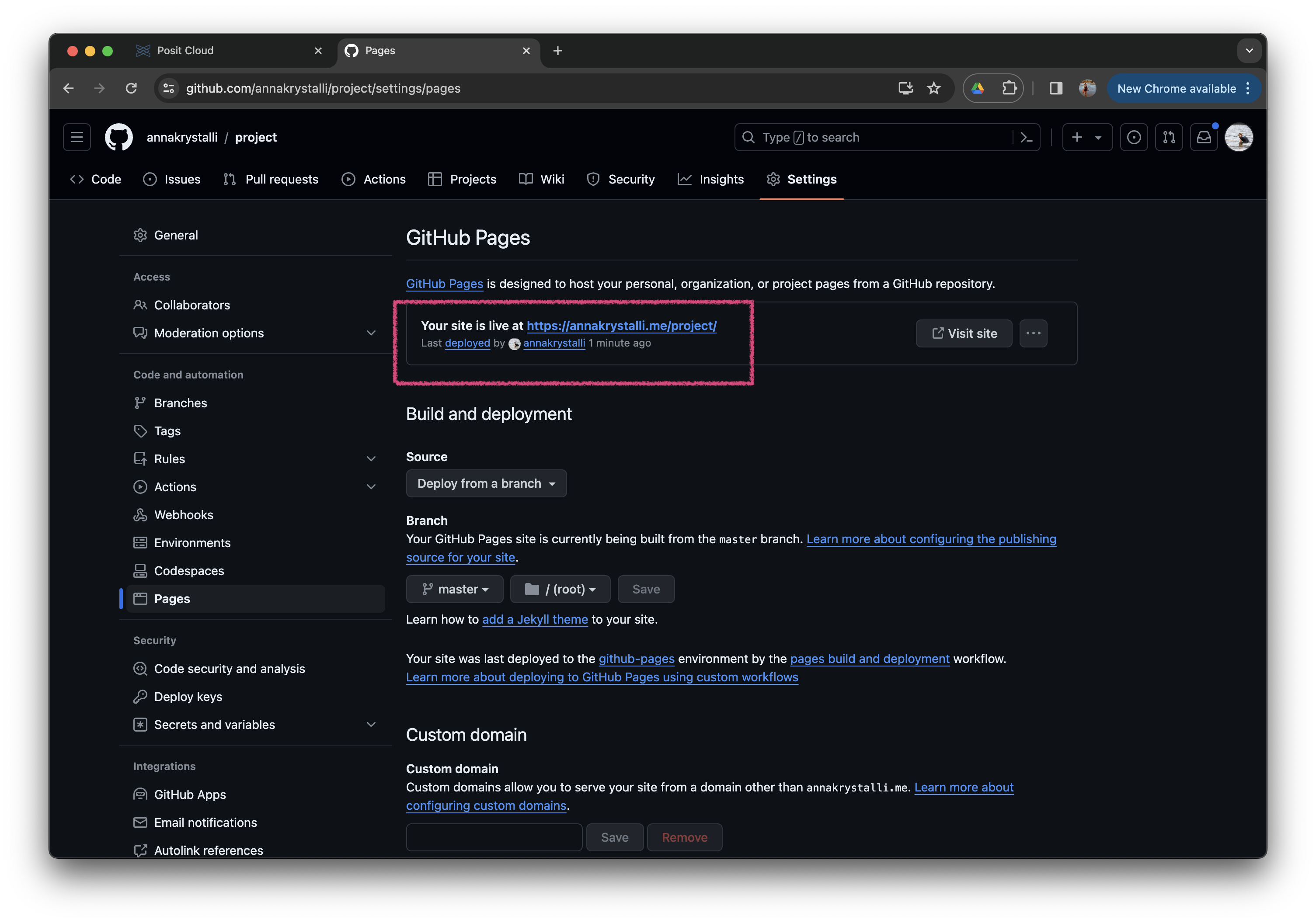Focus the custom domain input field
The height and width of the screenshot is (923, 1316).
pyautogui.click(x=494, y=838)
